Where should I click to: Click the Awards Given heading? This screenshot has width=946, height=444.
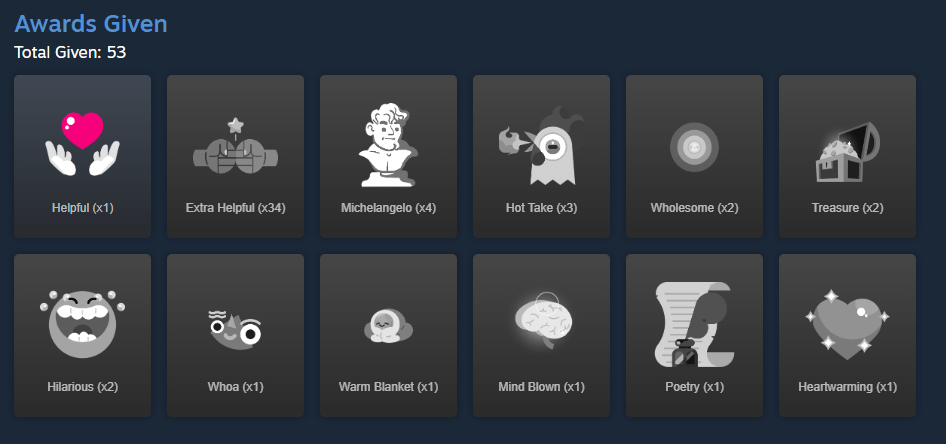click(91, 24)
